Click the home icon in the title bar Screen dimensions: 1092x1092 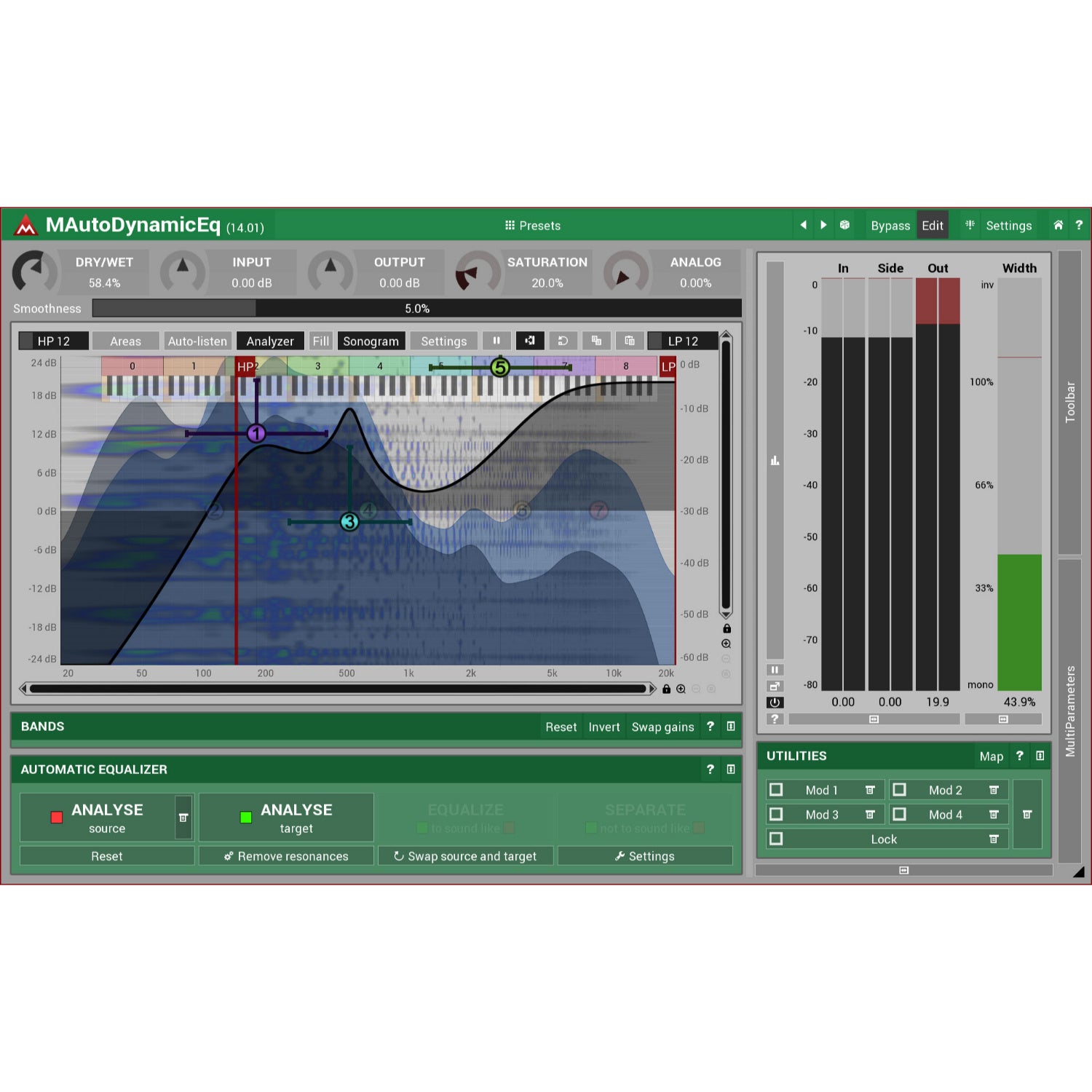point(1059,225)
